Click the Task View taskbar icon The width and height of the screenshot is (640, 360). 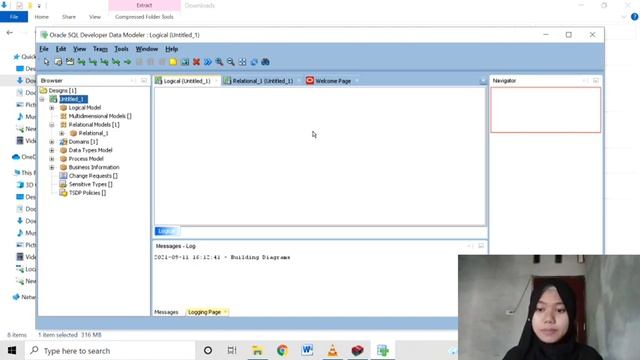click(x=232, y=350)
